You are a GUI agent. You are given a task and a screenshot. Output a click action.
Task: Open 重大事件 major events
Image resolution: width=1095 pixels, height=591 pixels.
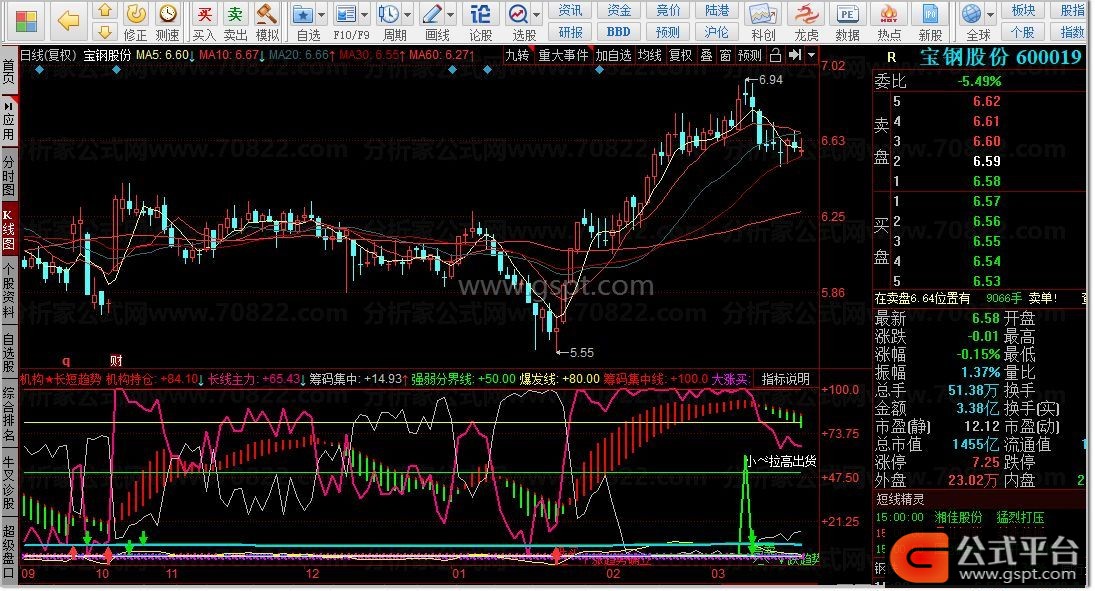[x=563, y=55]
